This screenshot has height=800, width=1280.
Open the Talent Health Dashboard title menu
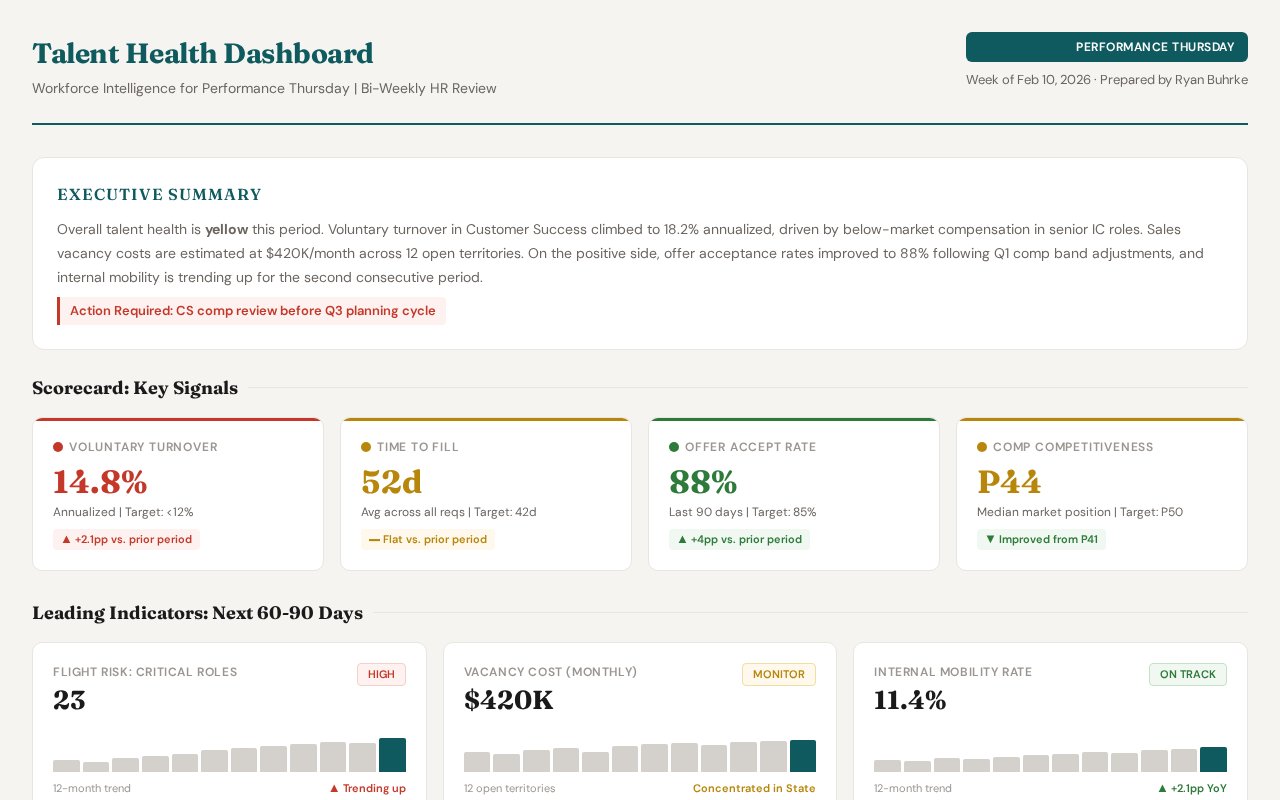tap(203, 54)
